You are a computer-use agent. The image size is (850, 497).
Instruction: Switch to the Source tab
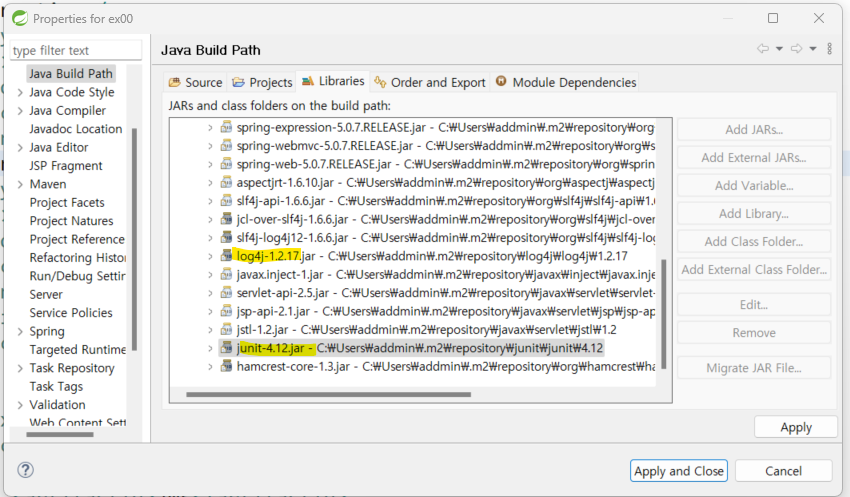(x=196, y=82)
